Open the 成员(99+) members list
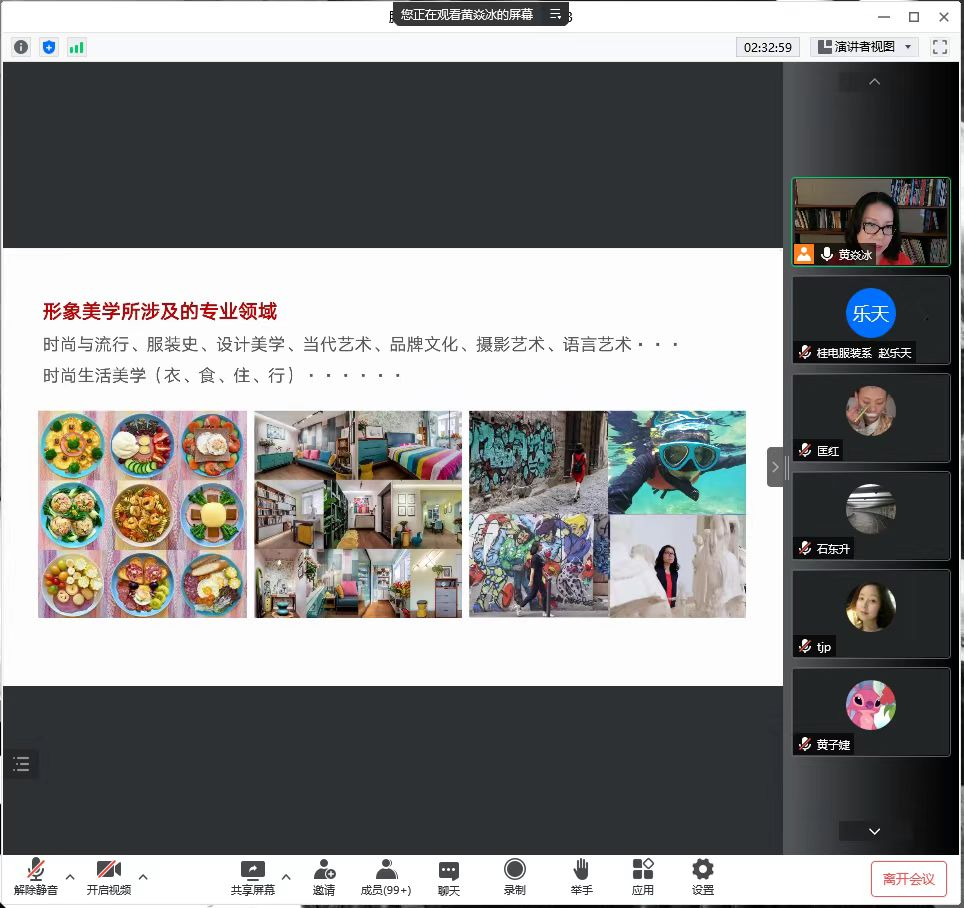Screen dimensions: 964x908 [386, 877]
